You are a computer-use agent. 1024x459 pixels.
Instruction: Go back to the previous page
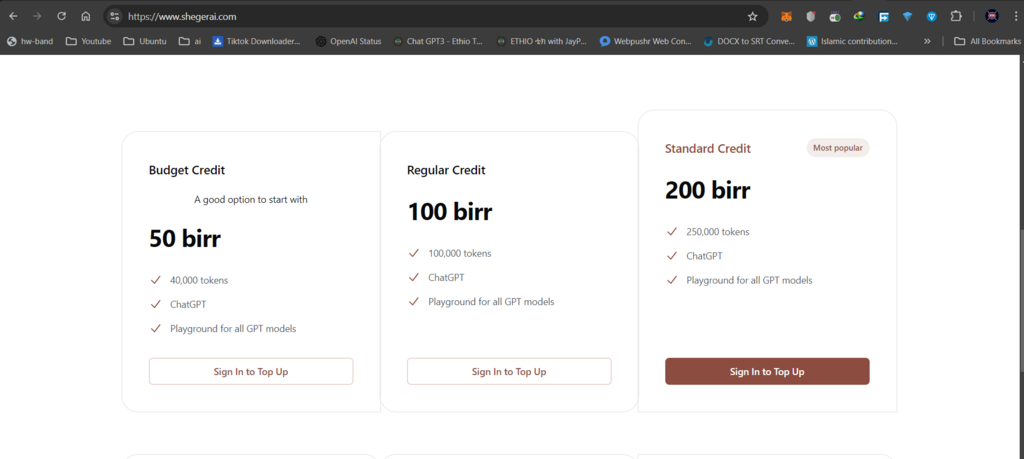click(13, 16)
